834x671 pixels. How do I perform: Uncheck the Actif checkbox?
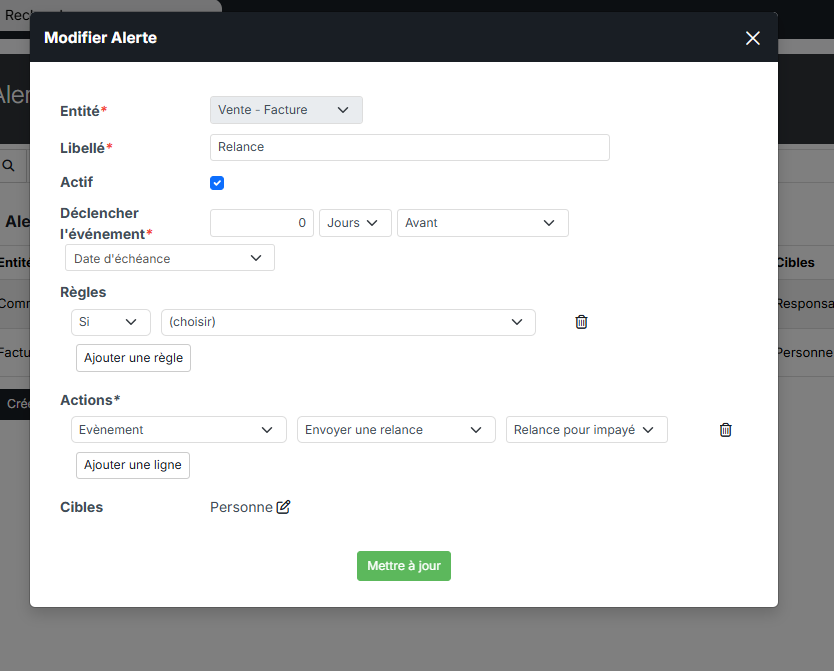217,183
